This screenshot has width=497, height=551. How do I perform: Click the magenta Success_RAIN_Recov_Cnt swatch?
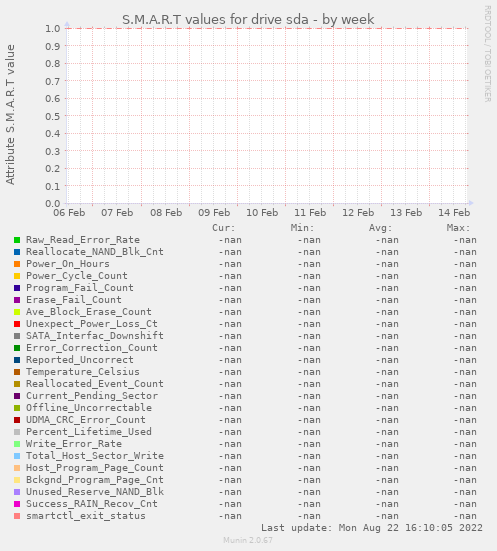coord(17,504)
